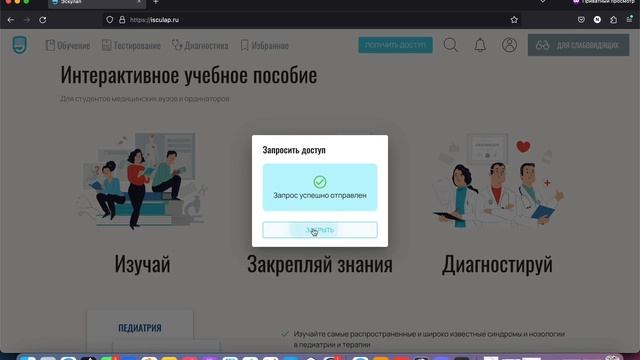The height and width of the screenshot is (360, 640).
Task: Open the Pocket save icon
Action: click(581, 20)
